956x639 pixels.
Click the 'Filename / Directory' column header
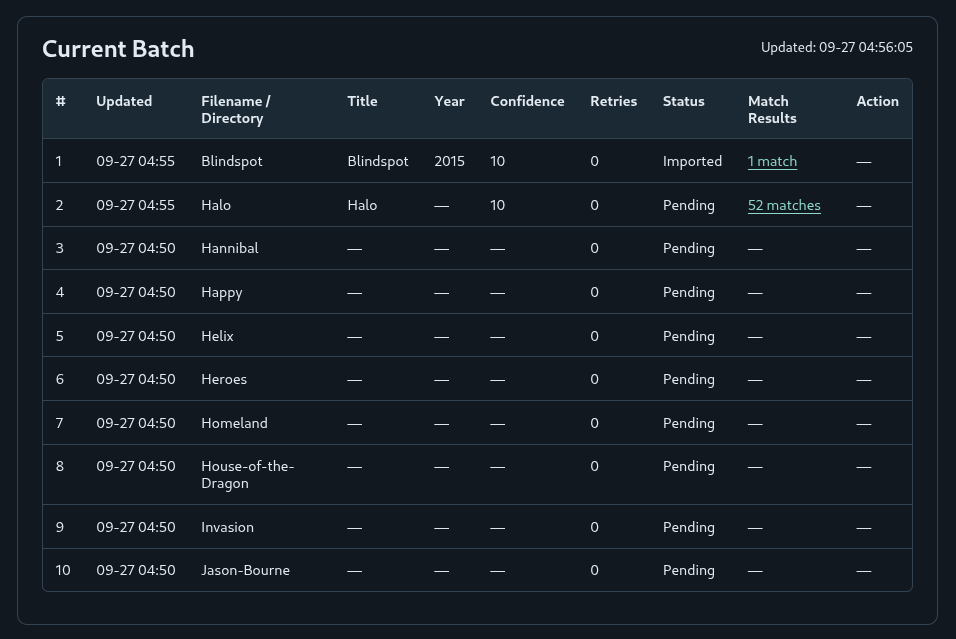(x=236, y=110)
